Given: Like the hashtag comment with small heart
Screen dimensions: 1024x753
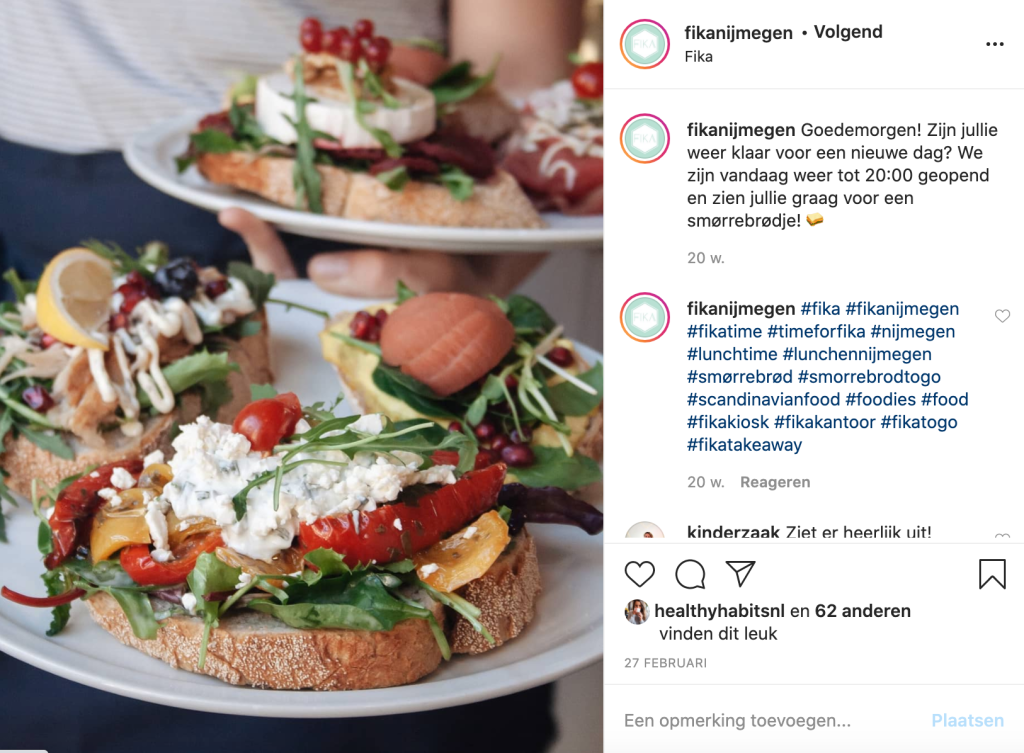Looking at the screenshot, I should pyautogui.click(x=1002, y=316).
